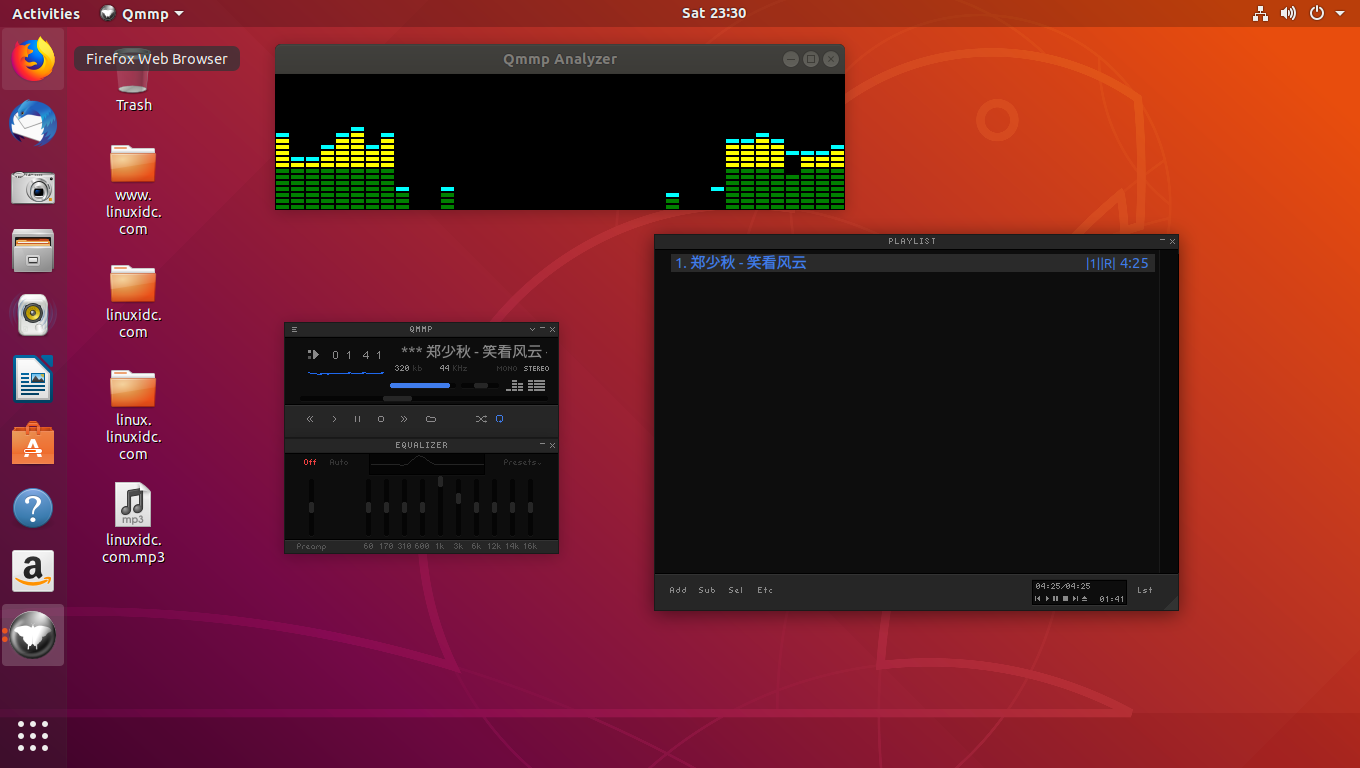The image size is (1360, 768).
Task: Enable Auto mode in equalizer
Action: tap(339, 462)
